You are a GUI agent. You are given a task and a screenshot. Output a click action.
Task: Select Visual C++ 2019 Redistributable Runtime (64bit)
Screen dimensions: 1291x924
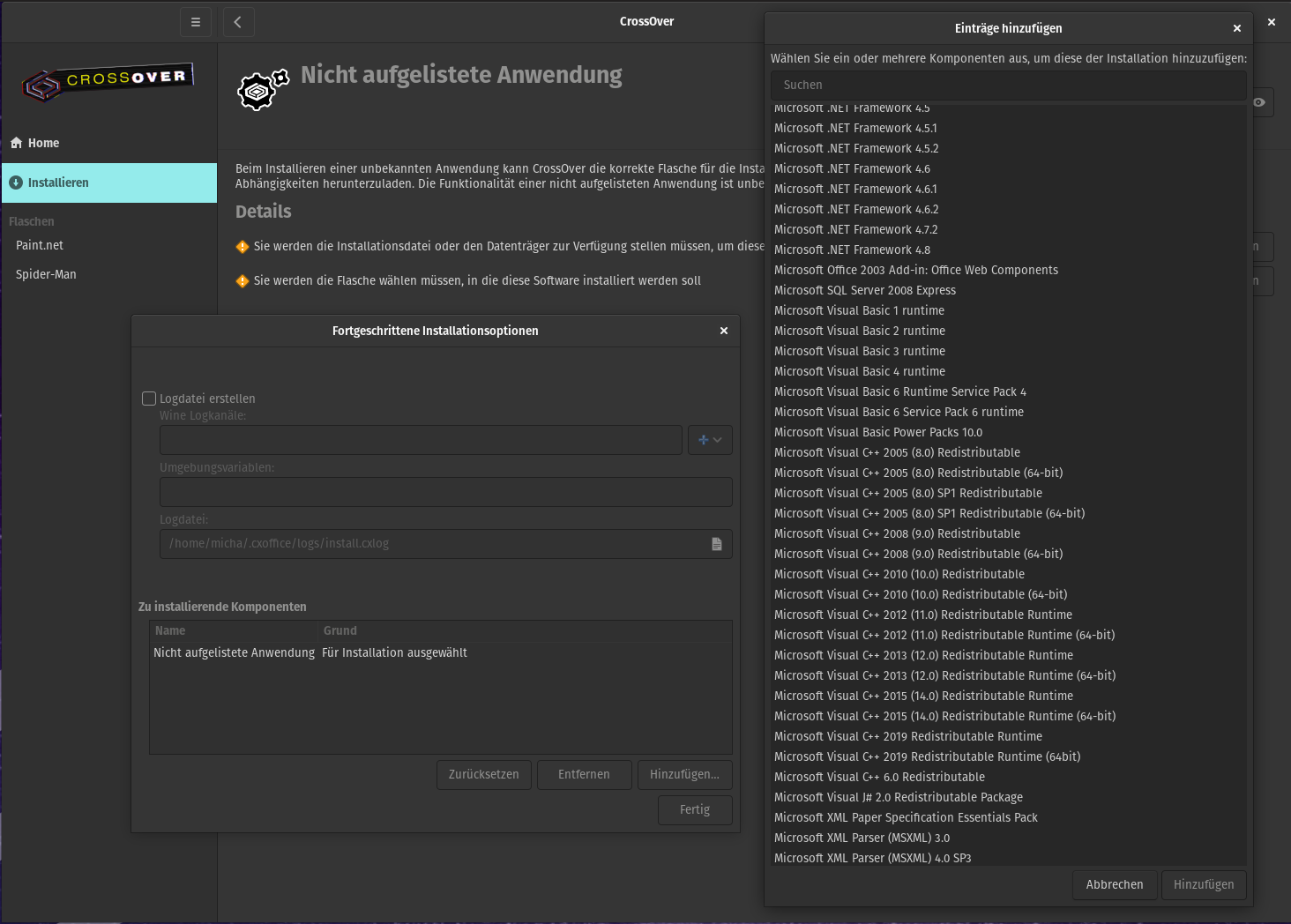tap(1009, 756)
